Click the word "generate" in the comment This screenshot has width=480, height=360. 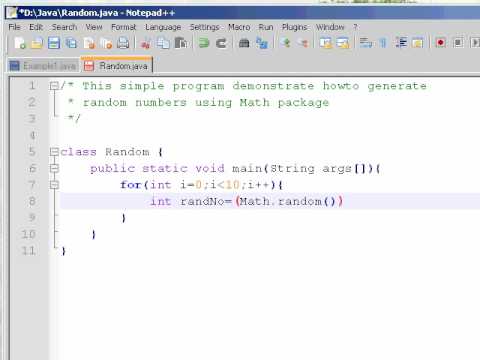coord(397,86)
